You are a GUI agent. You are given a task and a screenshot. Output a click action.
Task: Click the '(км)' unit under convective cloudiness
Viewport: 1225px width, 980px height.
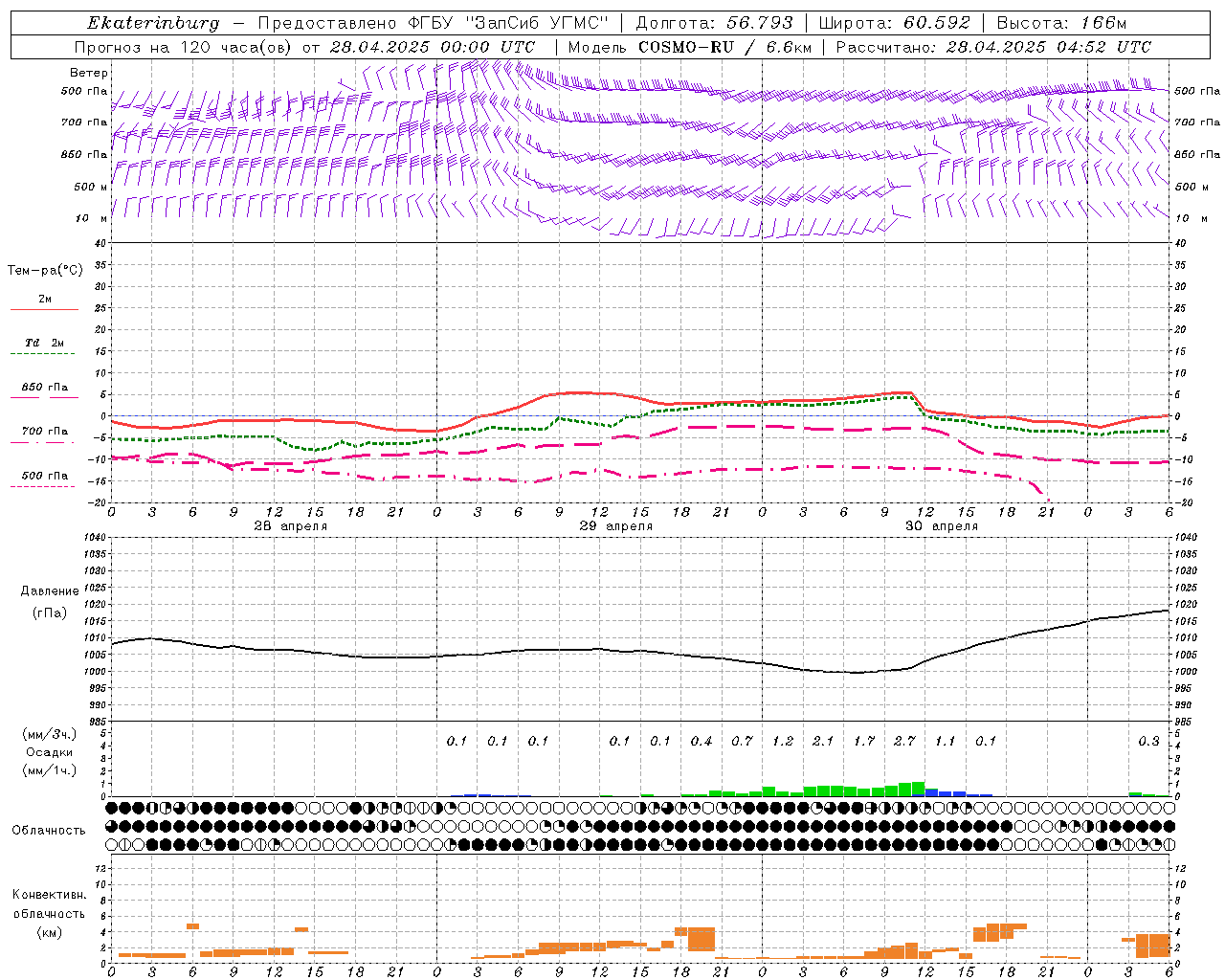49,932
